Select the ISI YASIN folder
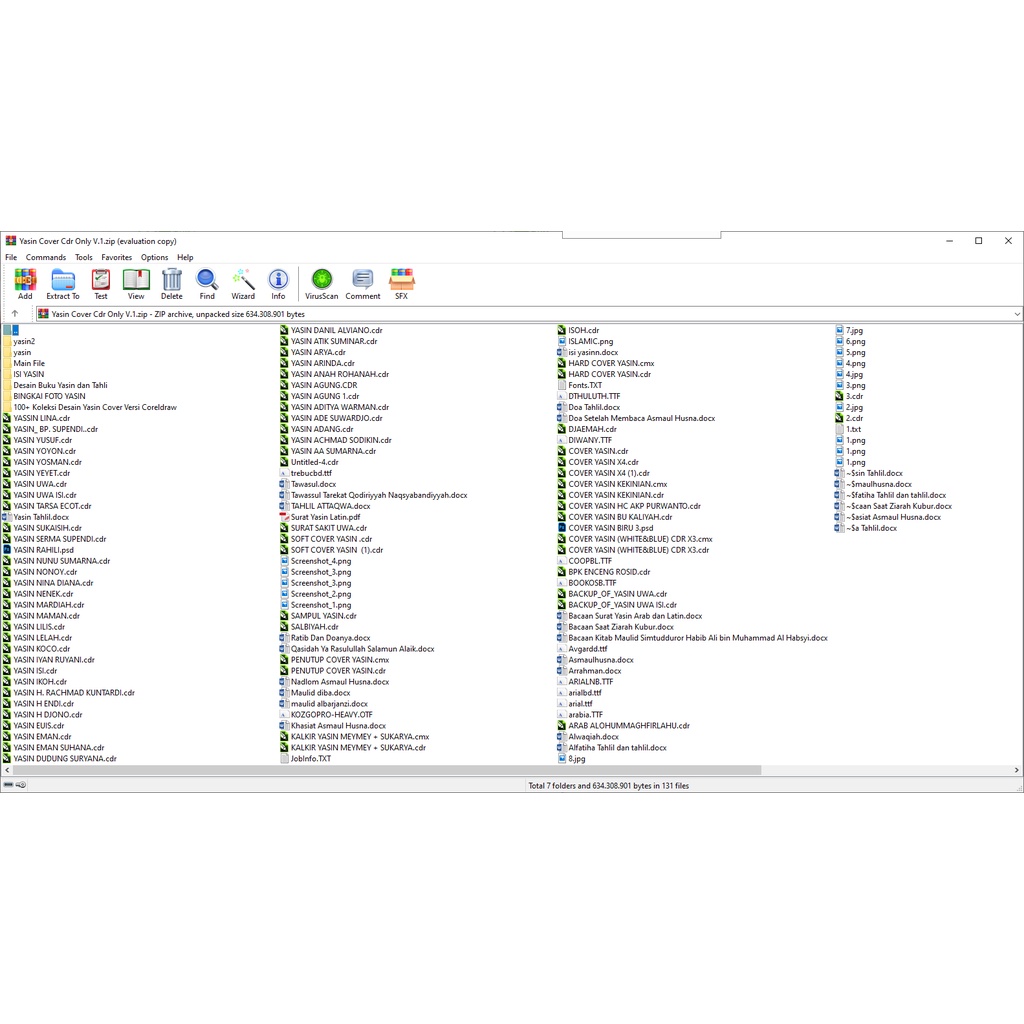This screenshot has height=1024, width=1024. [28, 374]
